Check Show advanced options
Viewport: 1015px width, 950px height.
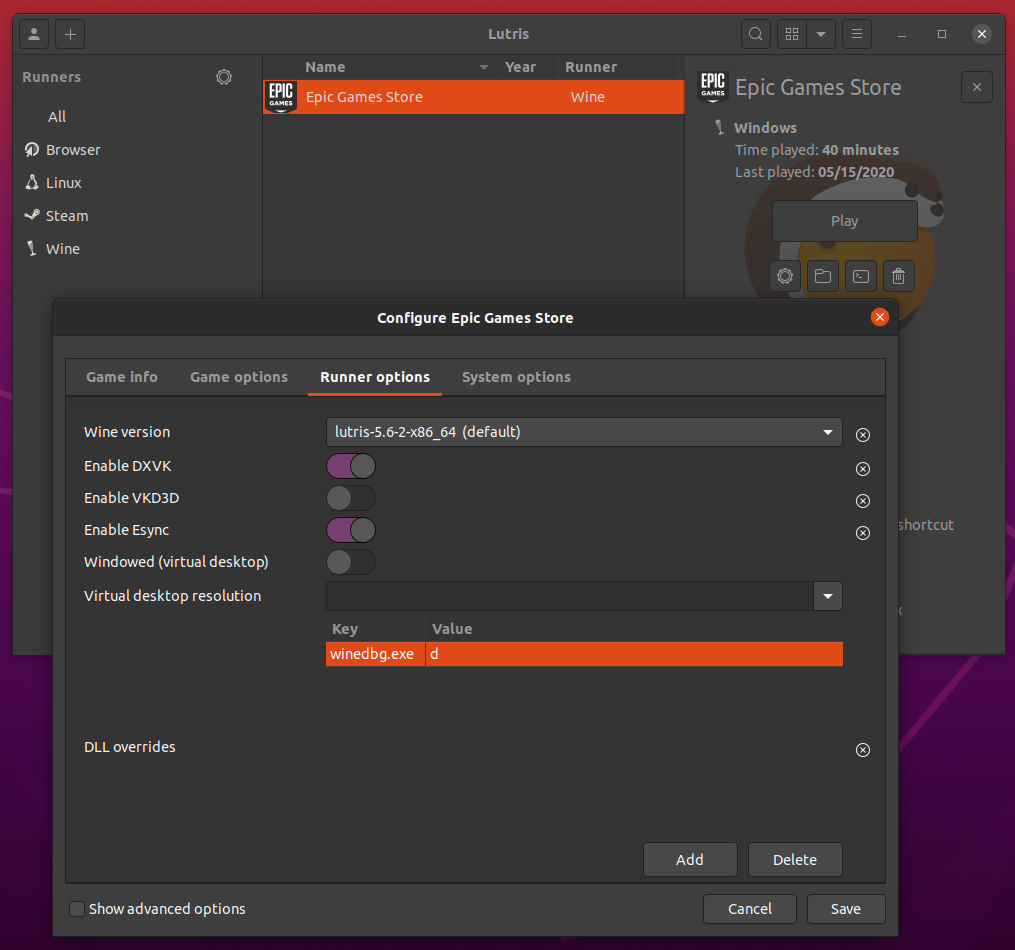(77, 909)
